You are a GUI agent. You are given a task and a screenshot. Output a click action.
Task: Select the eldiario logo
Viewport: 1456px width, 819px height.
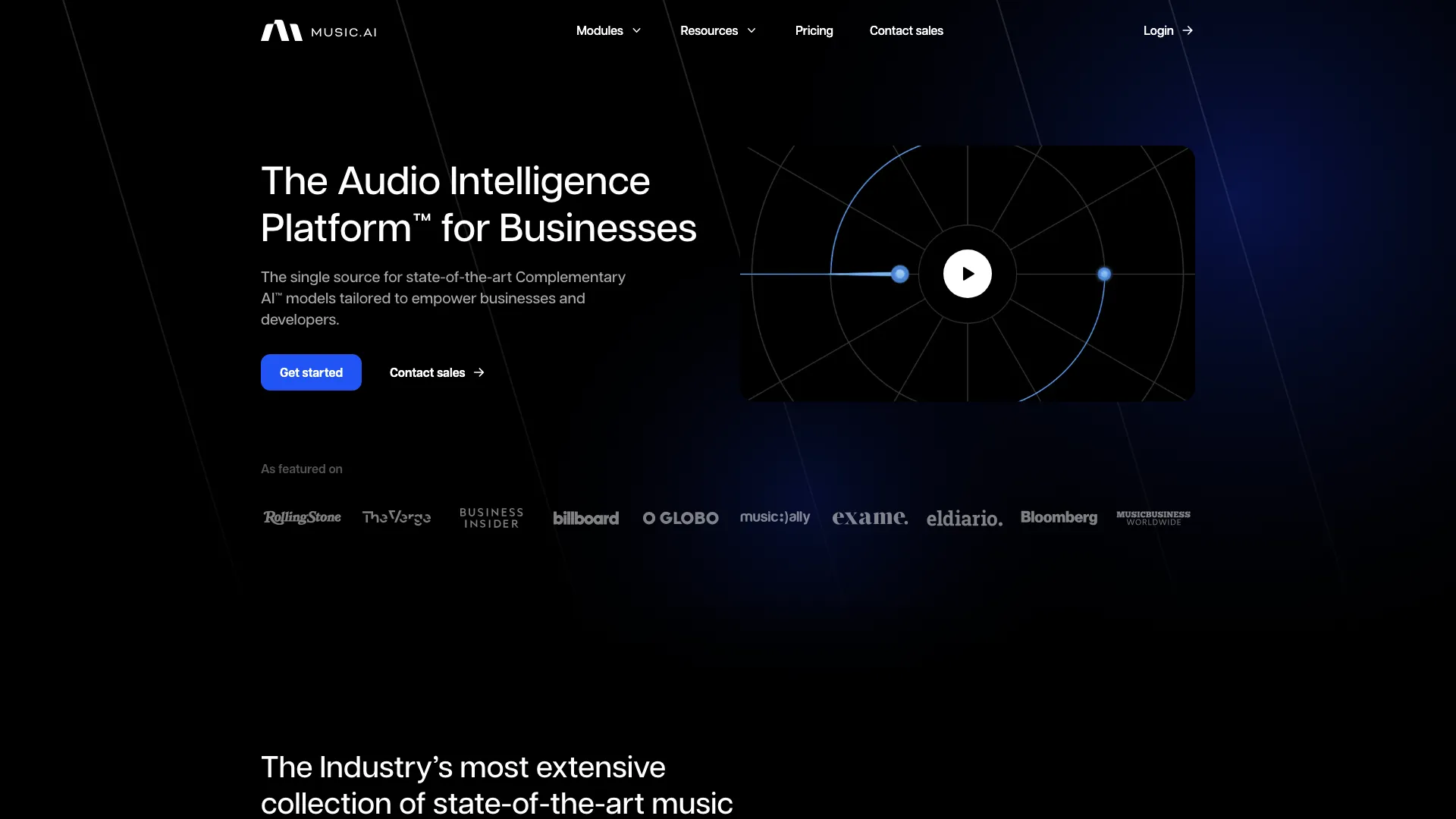pos(965,517)
